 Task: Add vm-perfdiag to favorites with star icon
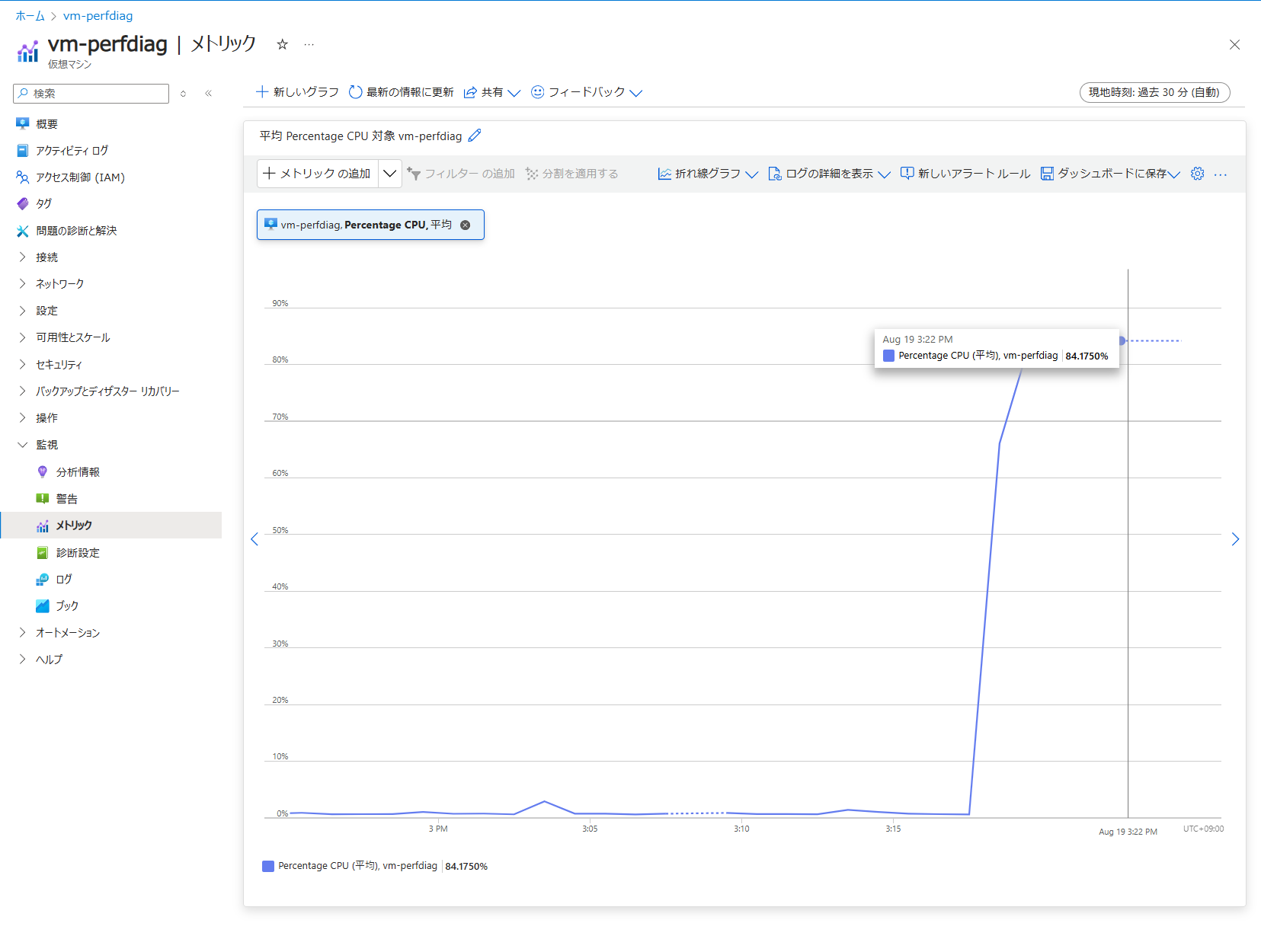[282, 44]
